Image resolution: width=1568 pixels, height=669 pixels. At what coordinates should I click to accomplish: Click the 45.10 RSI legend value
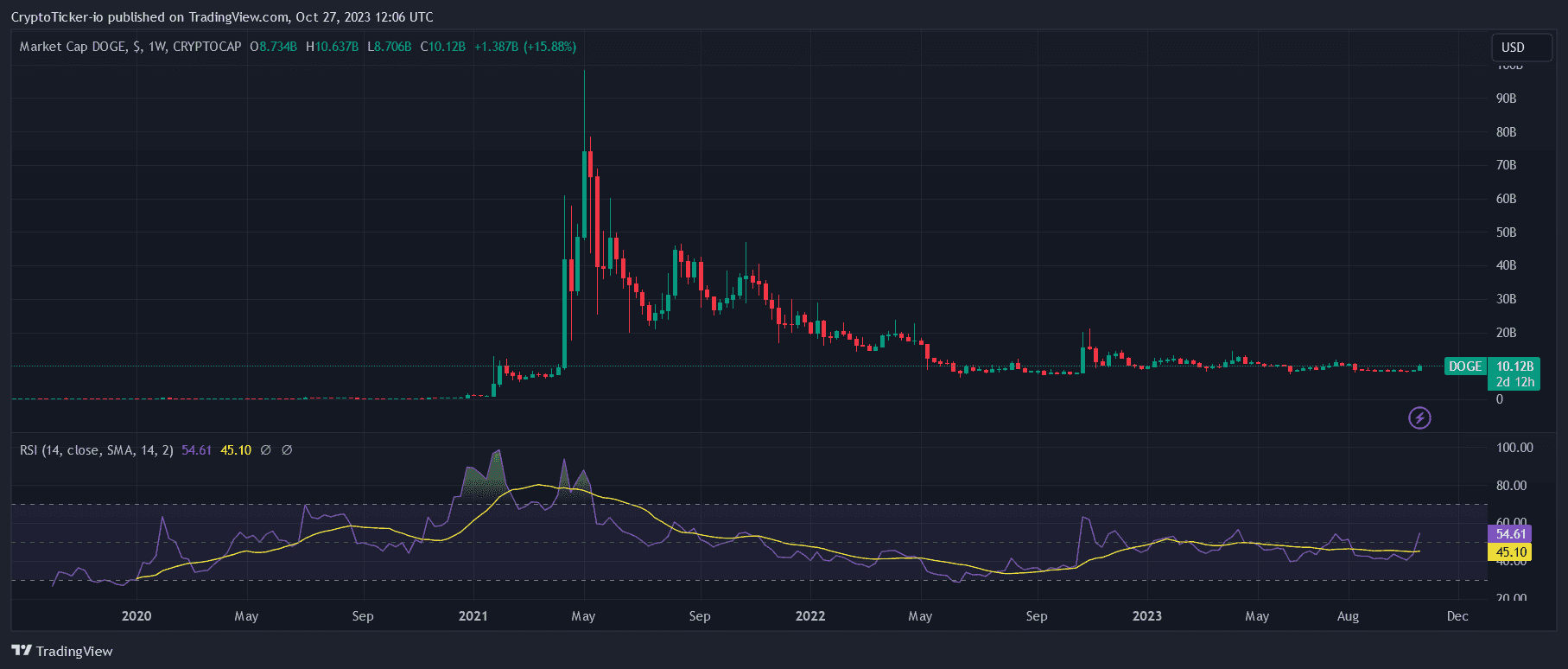point(236,450)
